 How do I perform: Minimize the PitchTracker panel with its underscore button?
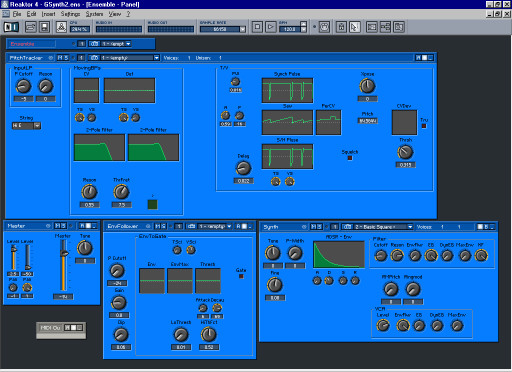(x=431, y=58)
